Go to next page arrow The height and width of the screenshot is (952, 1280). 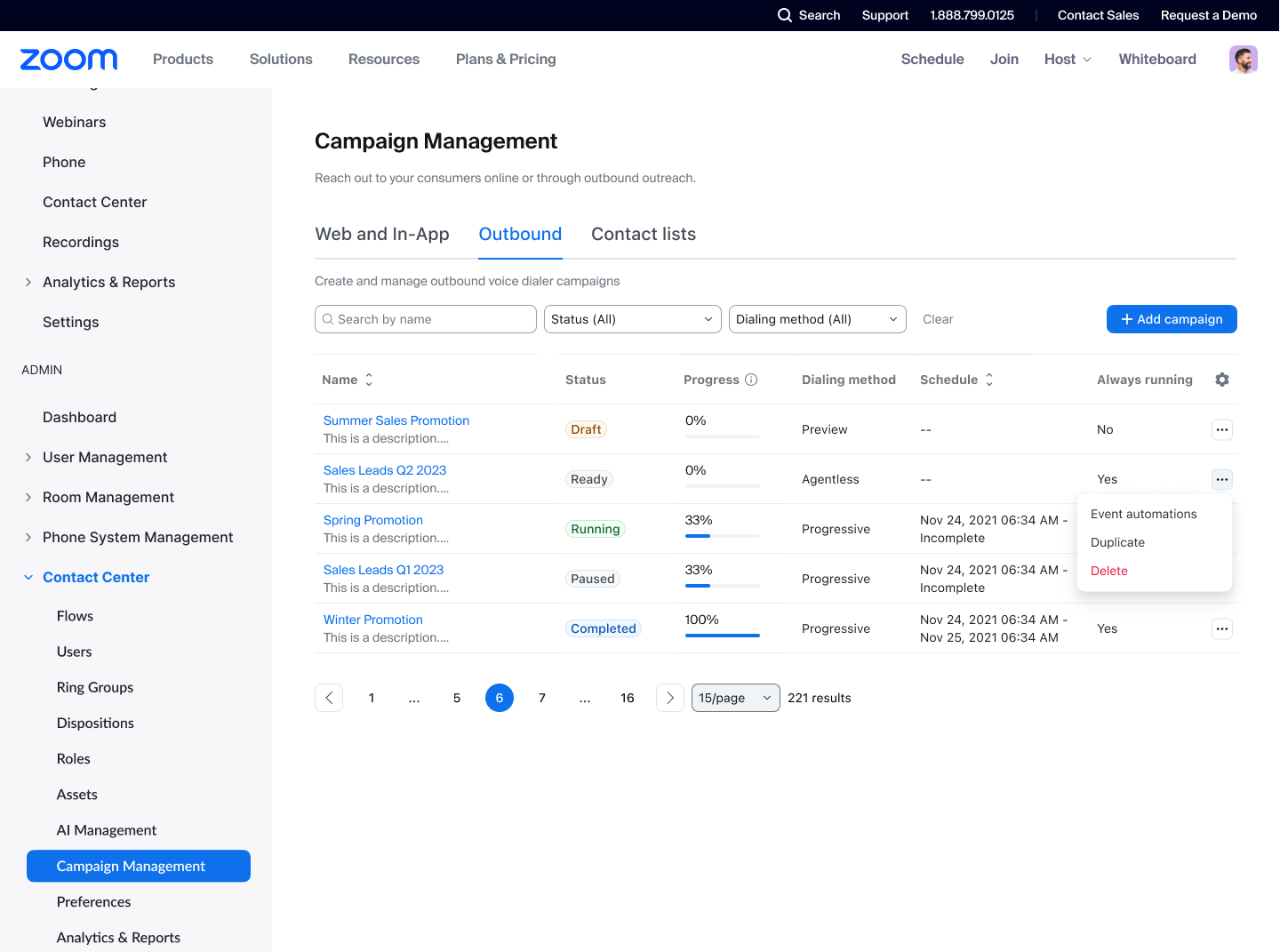click(x=670, y=698)
